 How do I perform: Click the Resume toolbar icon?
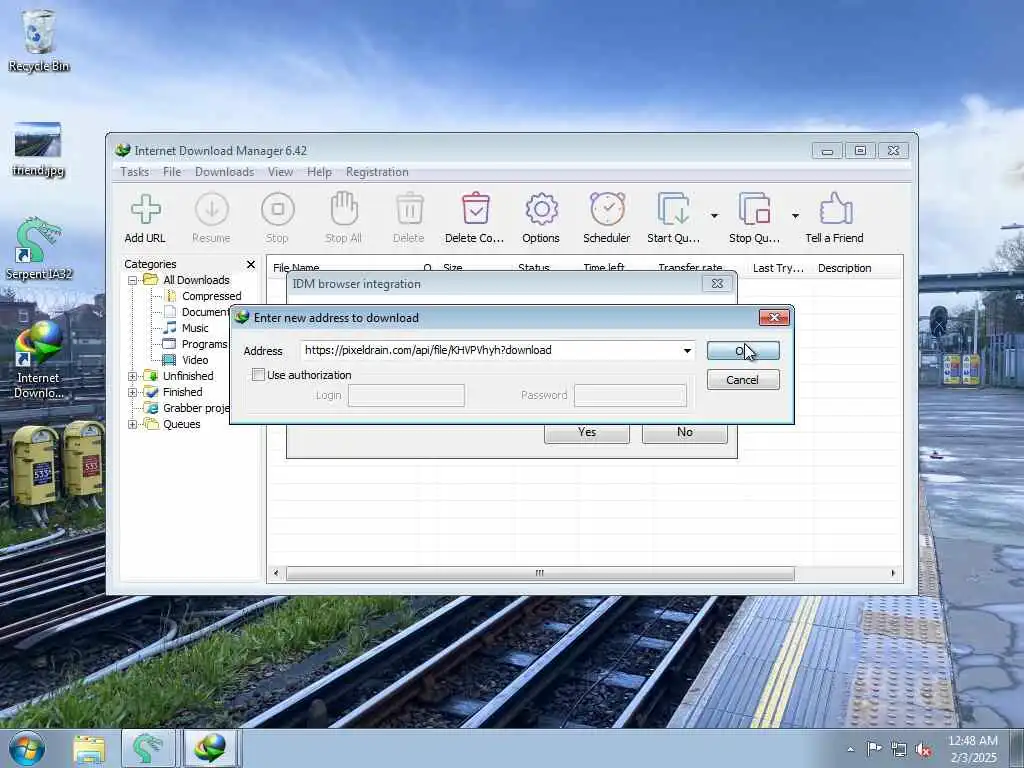pos(212,210)
